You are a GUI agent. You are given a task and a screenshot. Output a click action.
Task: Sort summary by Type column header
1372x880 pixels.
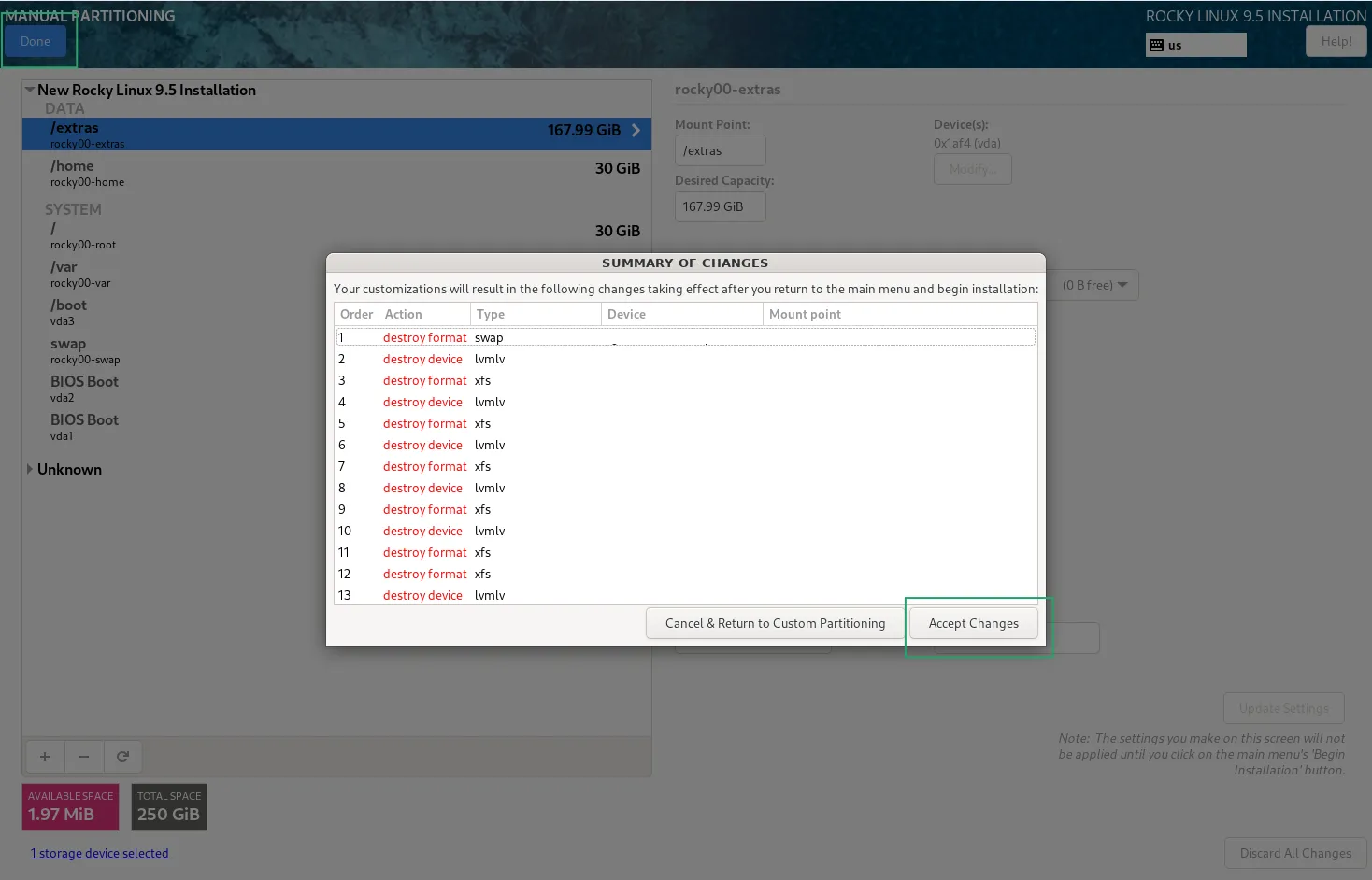536,314
